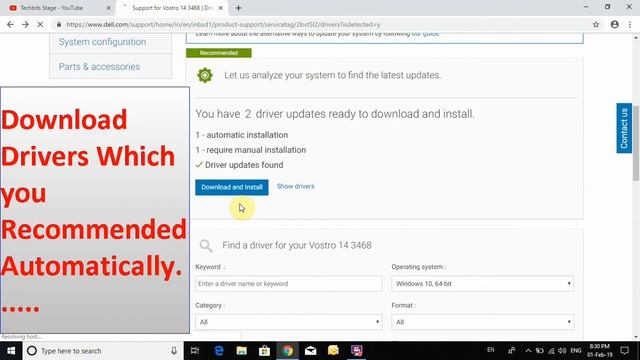Stop loading the page
640x360 pixels.
pyautogui.click(x=40, y=24)
